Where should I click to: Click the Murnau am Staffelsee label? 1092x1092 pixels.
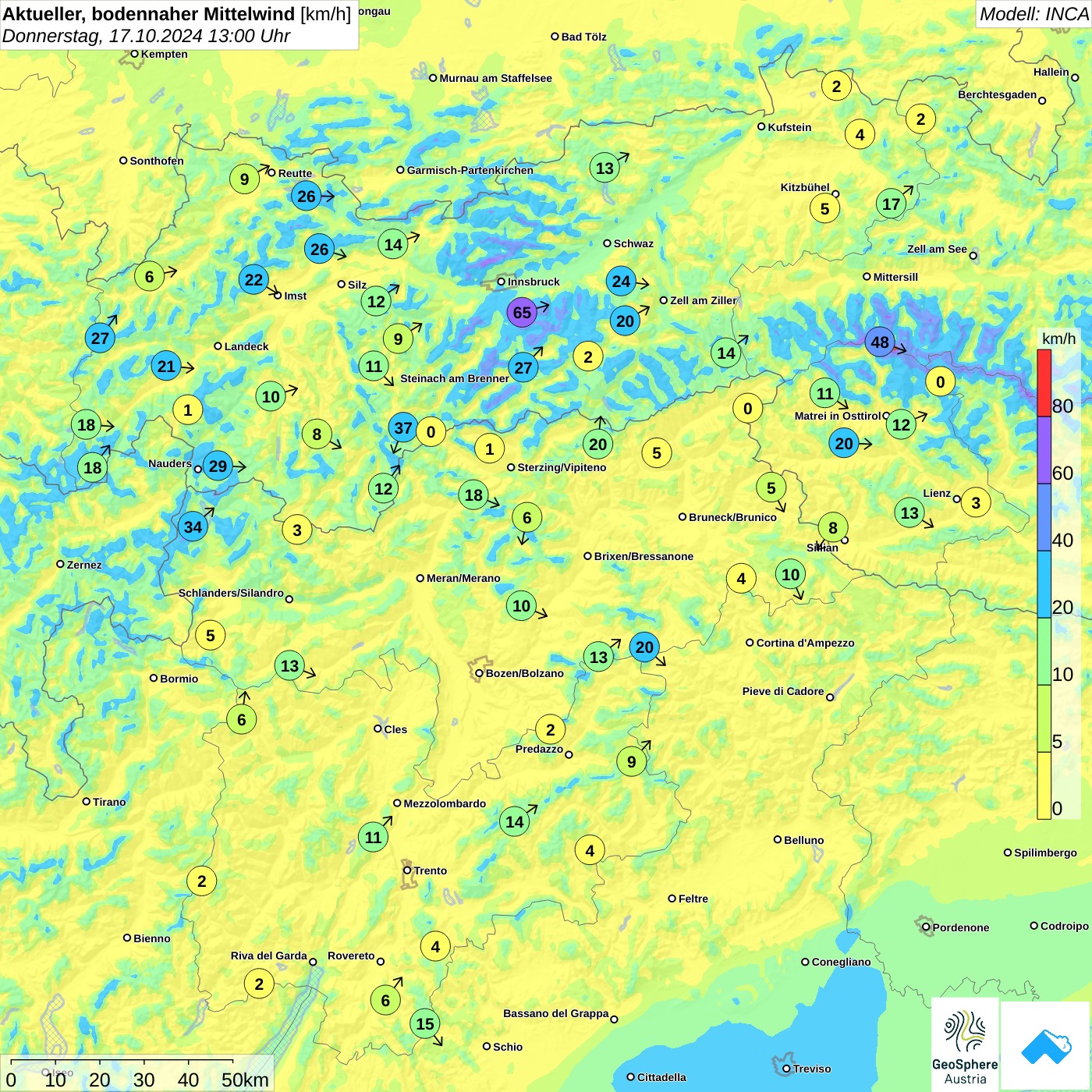click(495, 78)
